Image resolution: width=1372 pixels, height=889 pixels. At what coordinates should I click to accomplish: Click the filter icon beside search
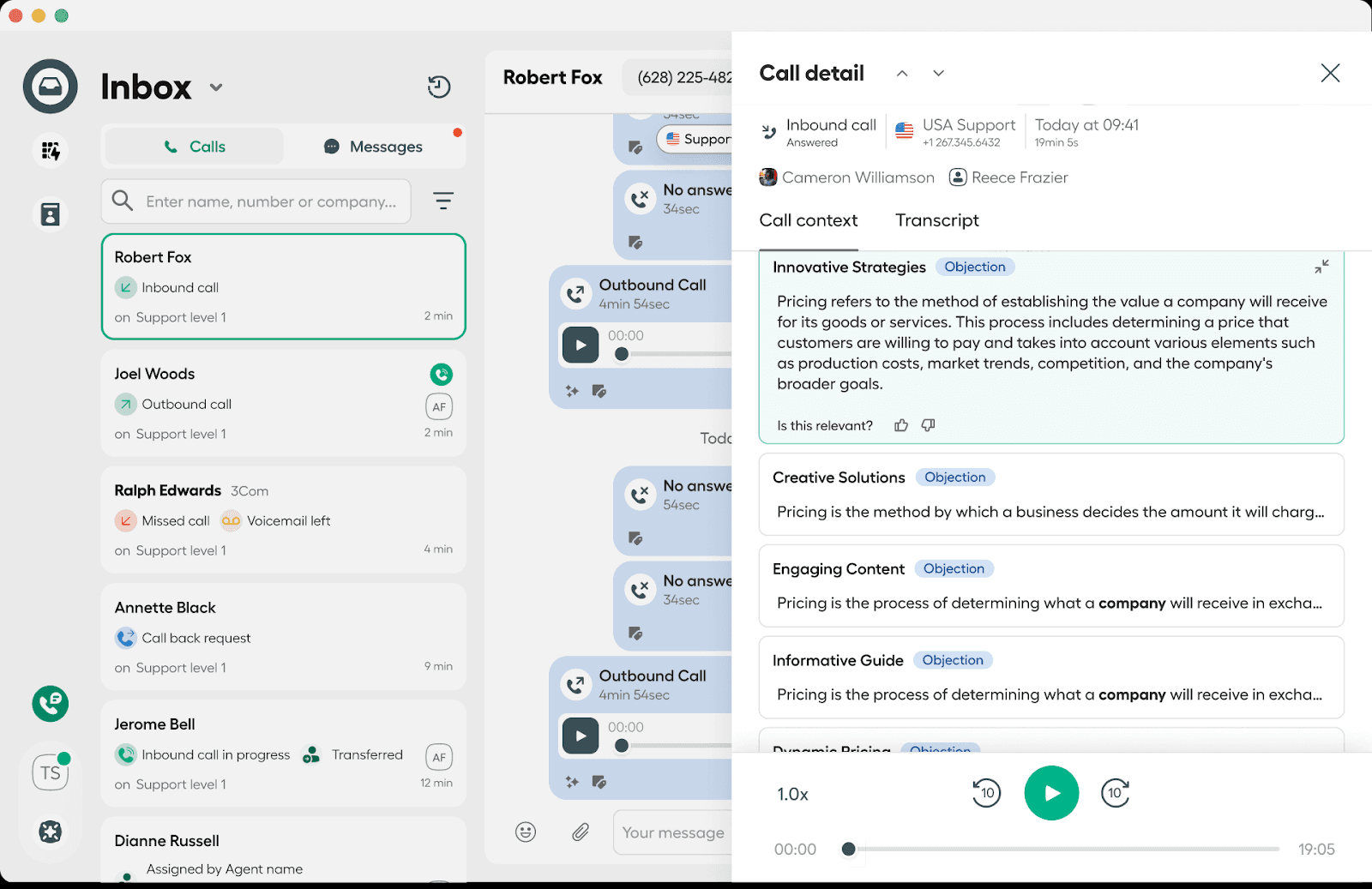pyautogui.click(x=442, y=201)
